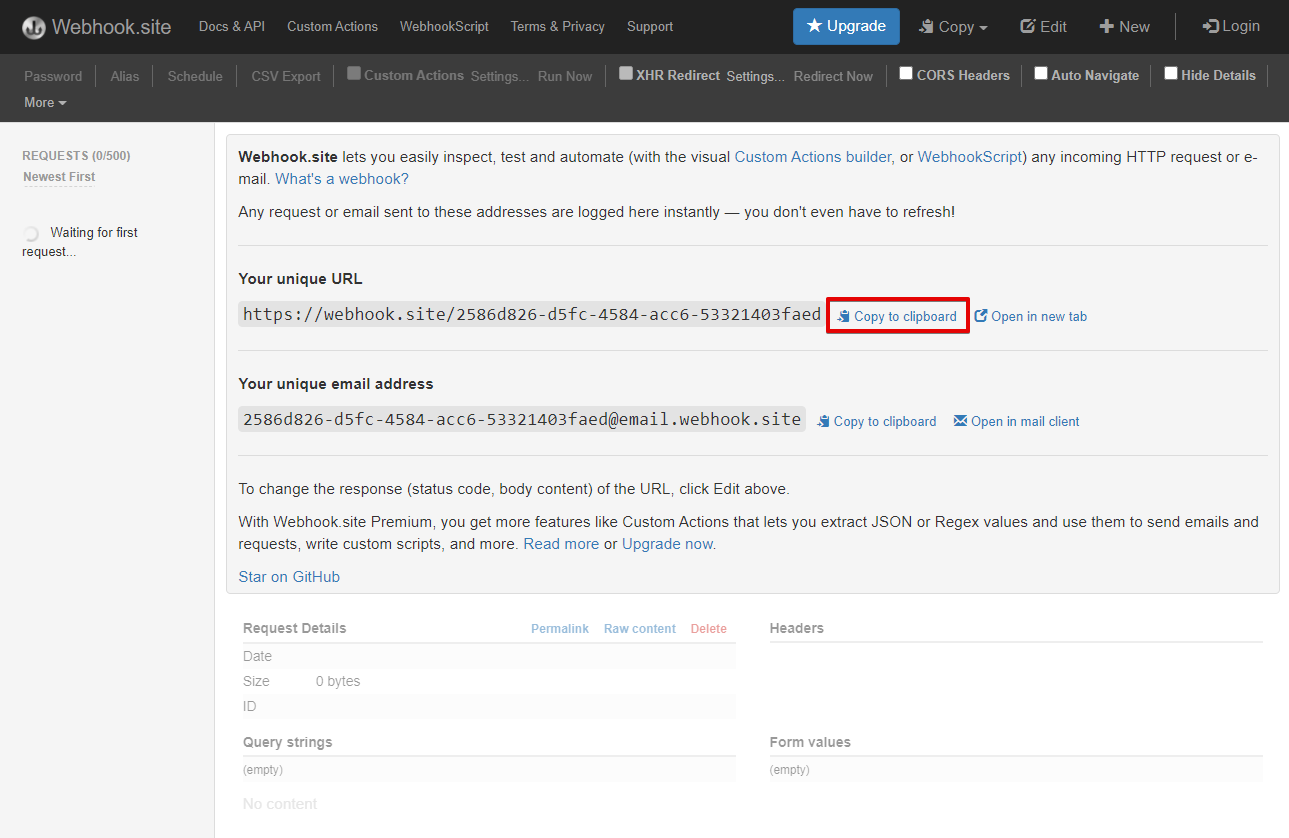Open the Support menu item
The height and width of the screenshot is (838, 1289).
pos(649,26)
